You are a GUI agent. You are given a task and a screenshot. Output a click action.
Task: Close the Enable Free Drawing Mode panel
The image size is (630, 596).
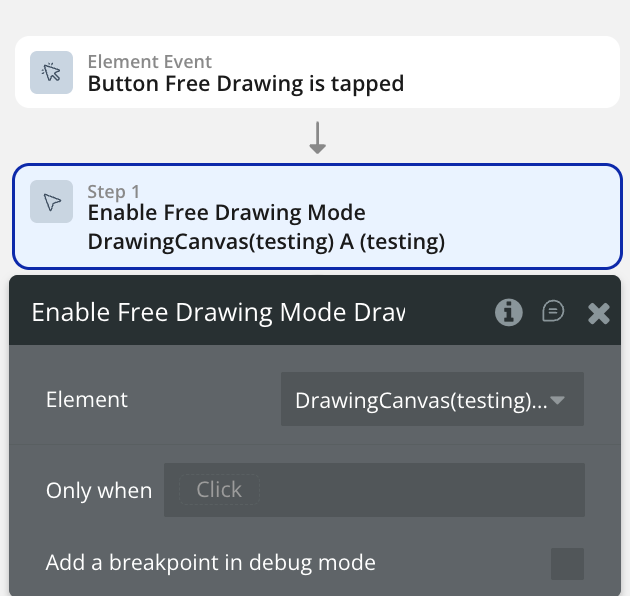coord(598,313)
